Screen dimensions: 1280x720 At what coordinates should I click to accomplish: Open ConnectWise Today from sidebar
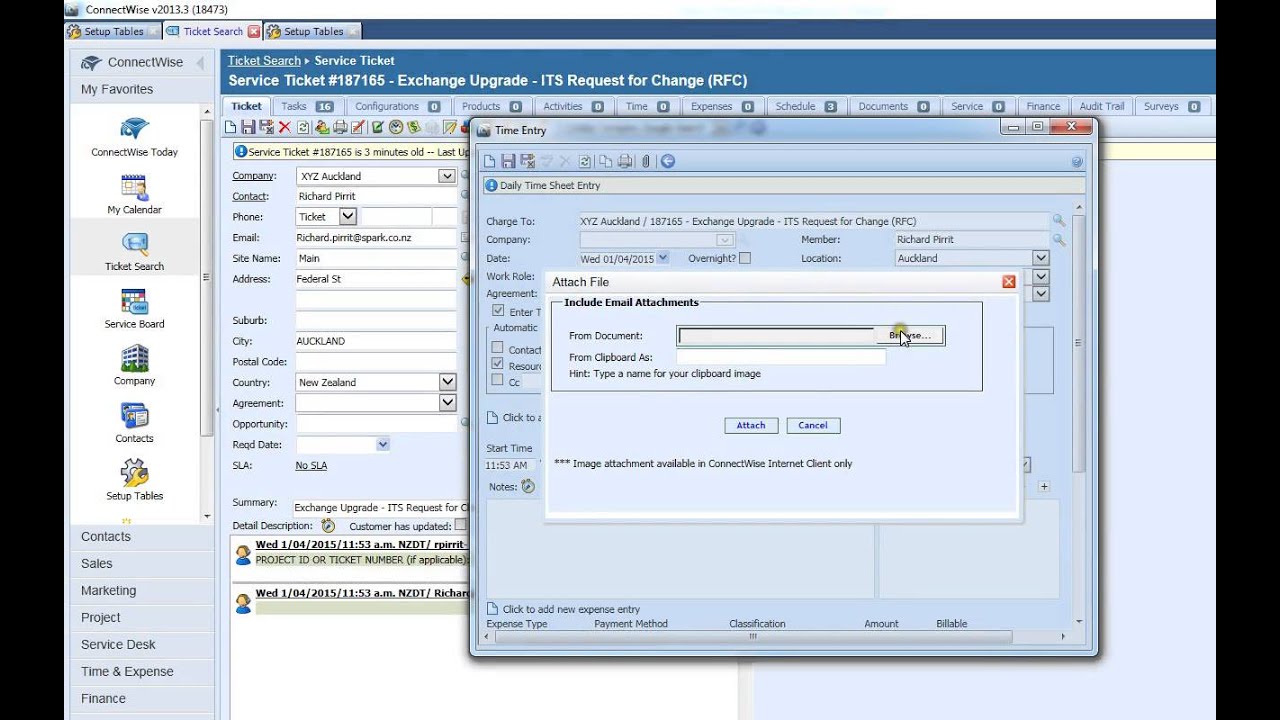134,138
